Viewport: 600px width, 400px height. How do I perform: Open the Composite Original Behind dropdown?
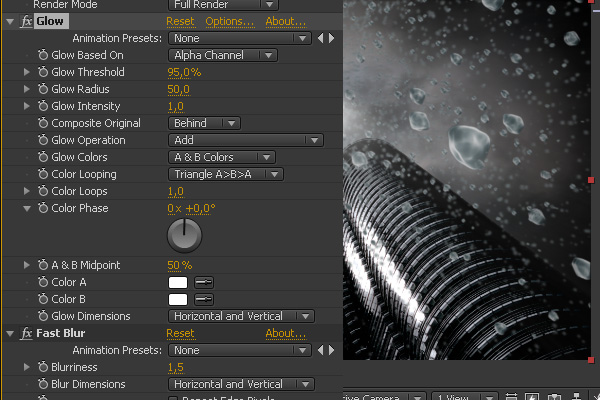coord(204,123)
